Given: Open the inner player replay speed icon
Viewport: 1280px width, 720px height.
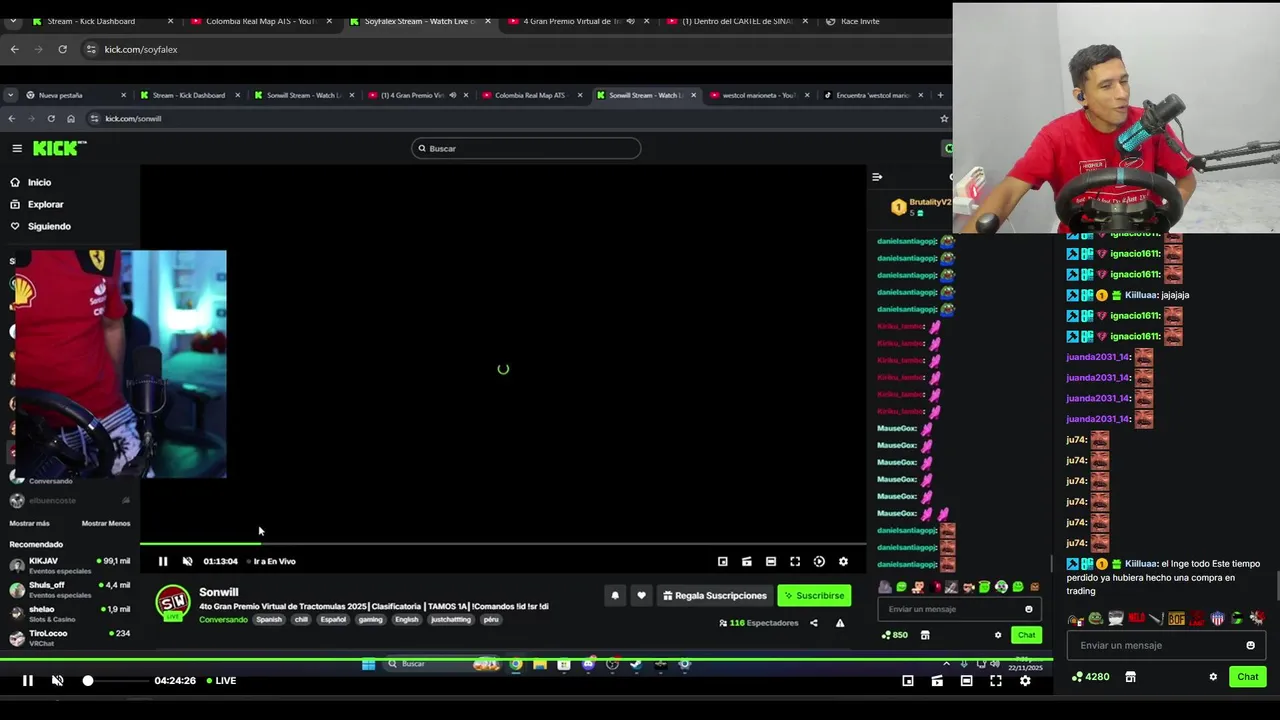Looking at the screenshot, I should (x=819, y=561).
